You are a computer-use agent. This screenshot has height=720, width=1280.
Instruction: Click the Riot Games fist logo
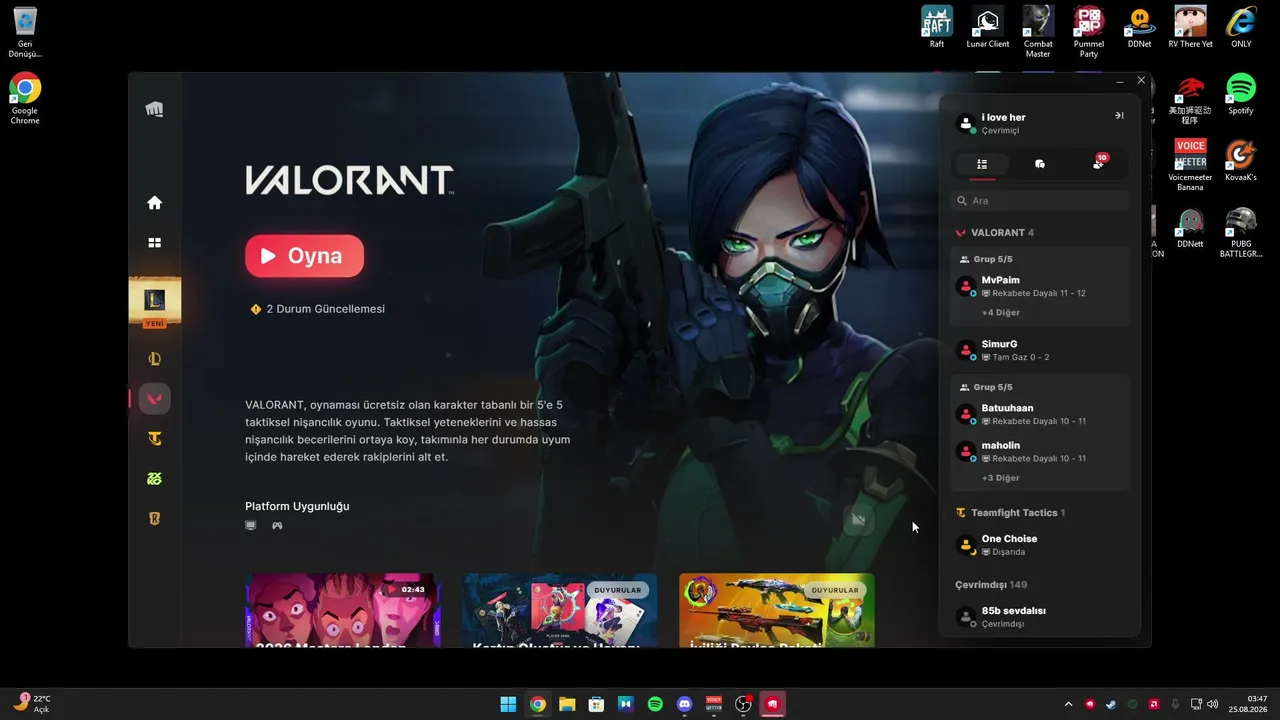[154, 109]
